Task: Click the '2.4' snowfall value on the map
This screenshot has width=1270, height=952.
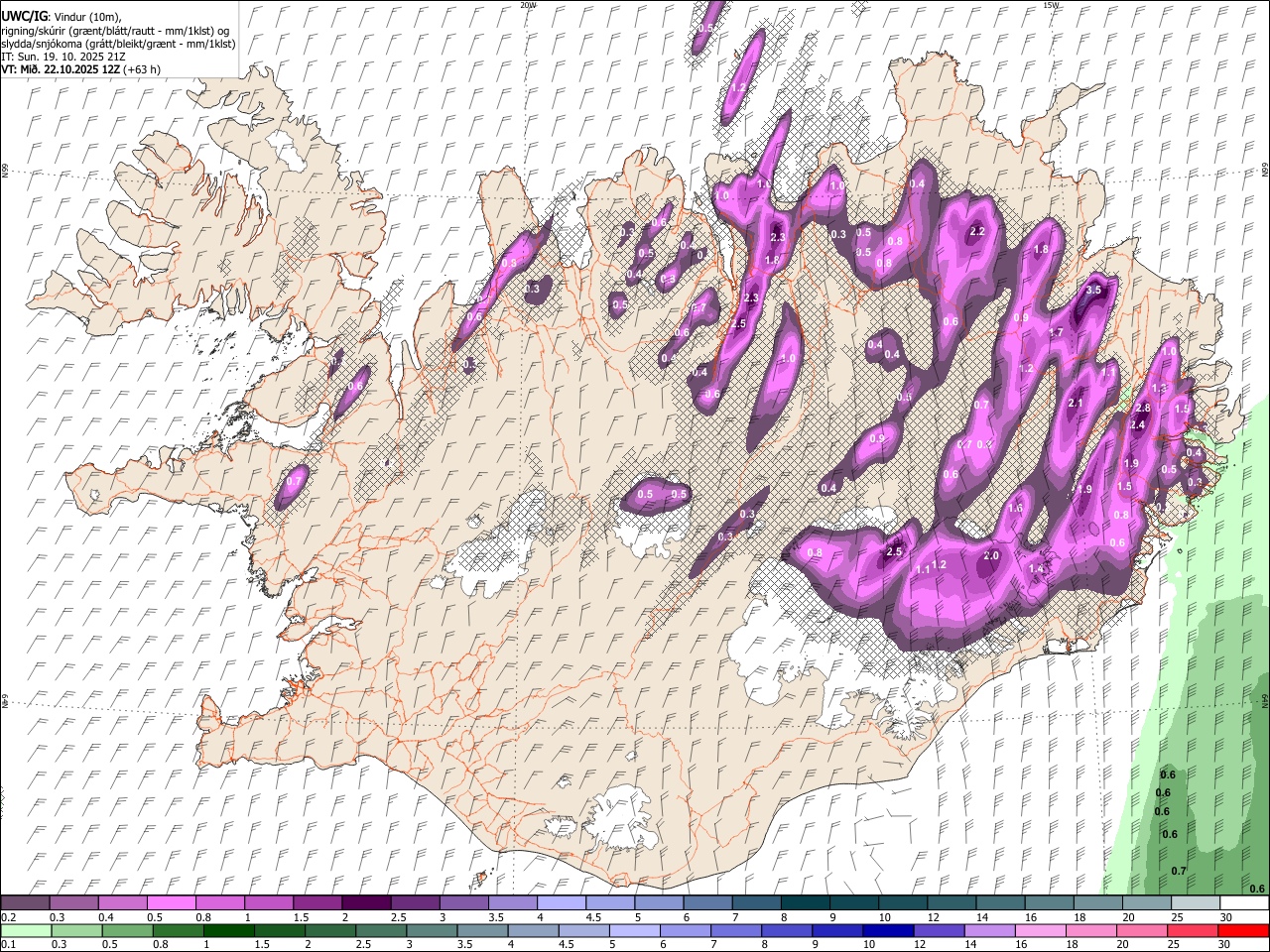Action: pyautogui.click(x=1137, y=425)
